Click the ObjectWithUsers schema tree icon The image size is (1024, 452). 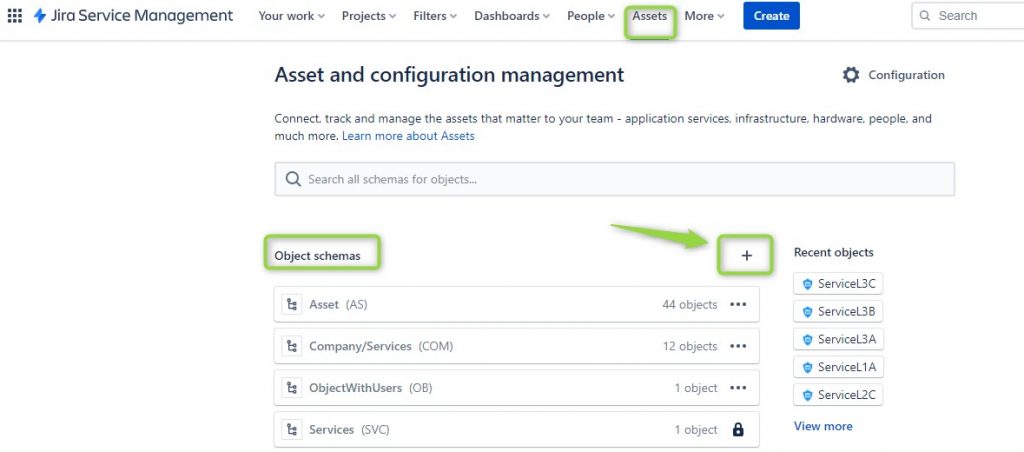(x=292, y=388)
